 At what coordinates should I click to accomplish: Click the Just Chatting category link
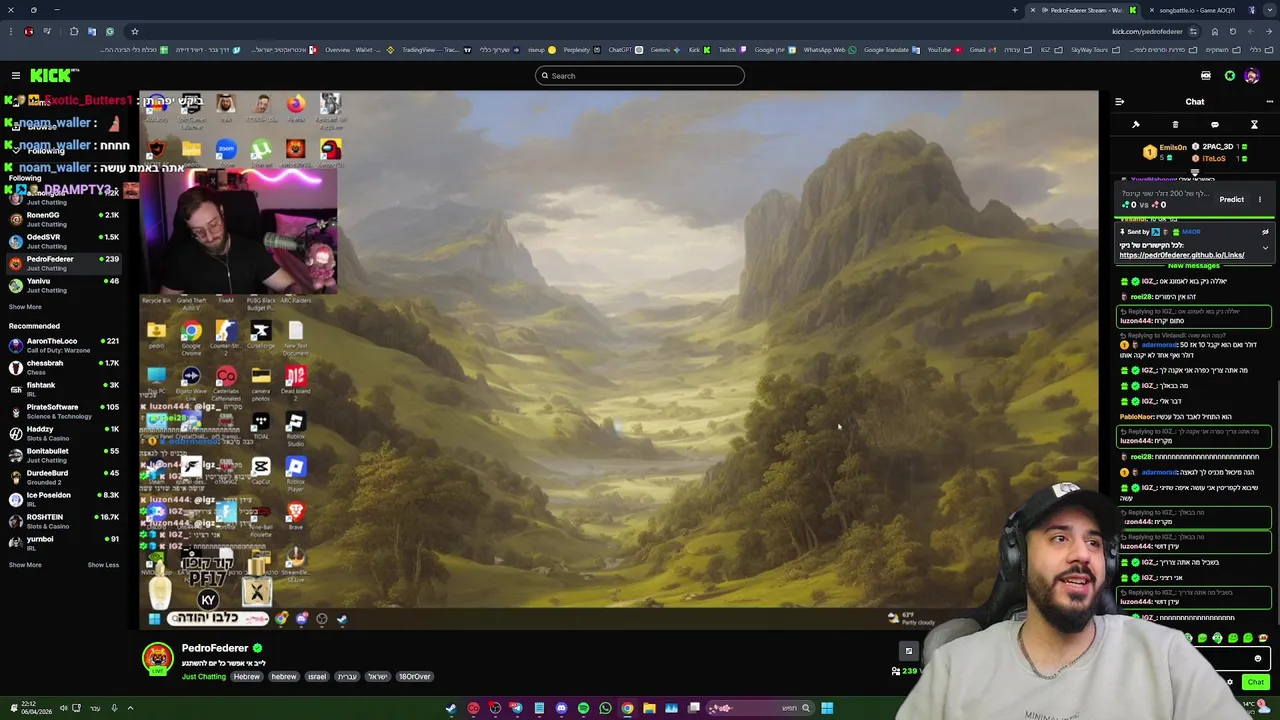pos(203,677)
